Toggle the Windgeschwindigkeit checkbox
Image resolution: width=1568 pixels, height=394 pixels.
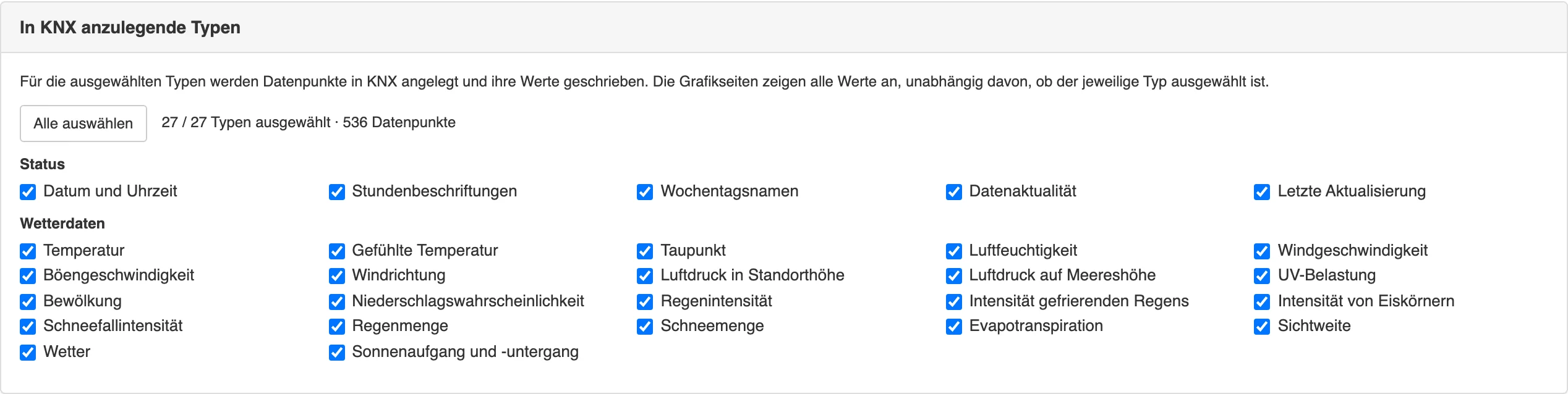[x=1262, y=251]
